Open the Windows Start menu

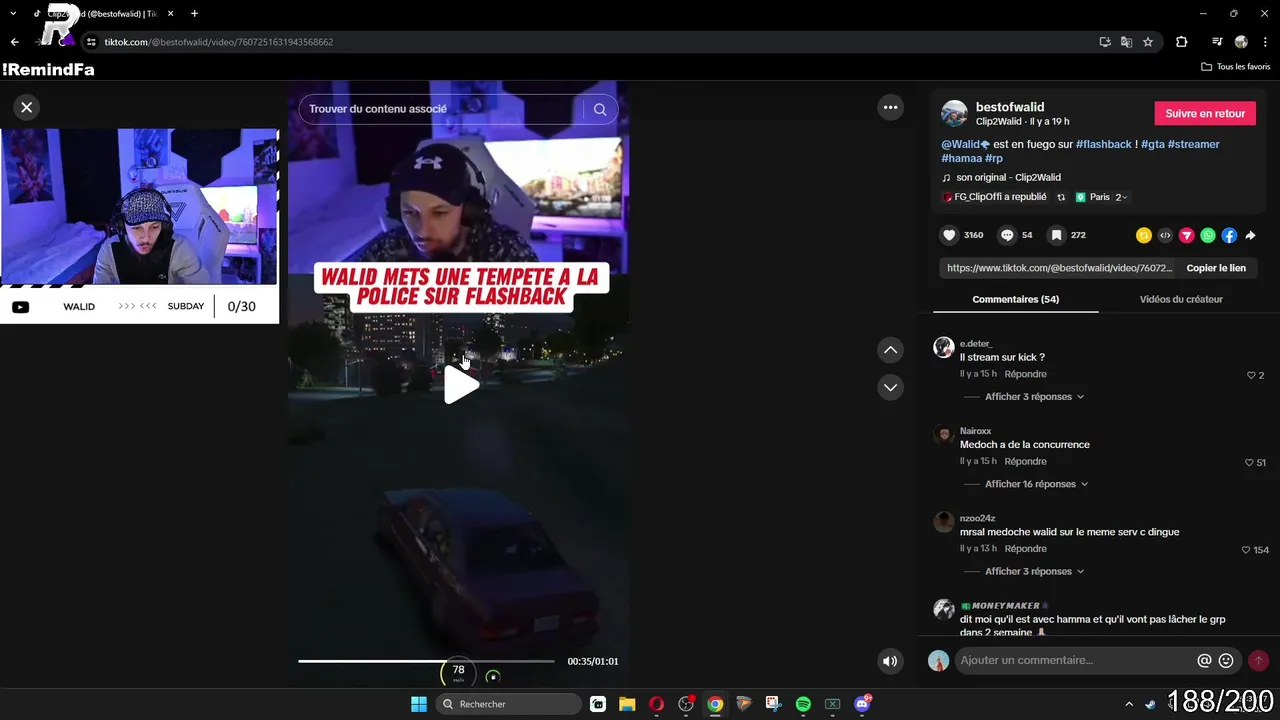tap(419, 704)
